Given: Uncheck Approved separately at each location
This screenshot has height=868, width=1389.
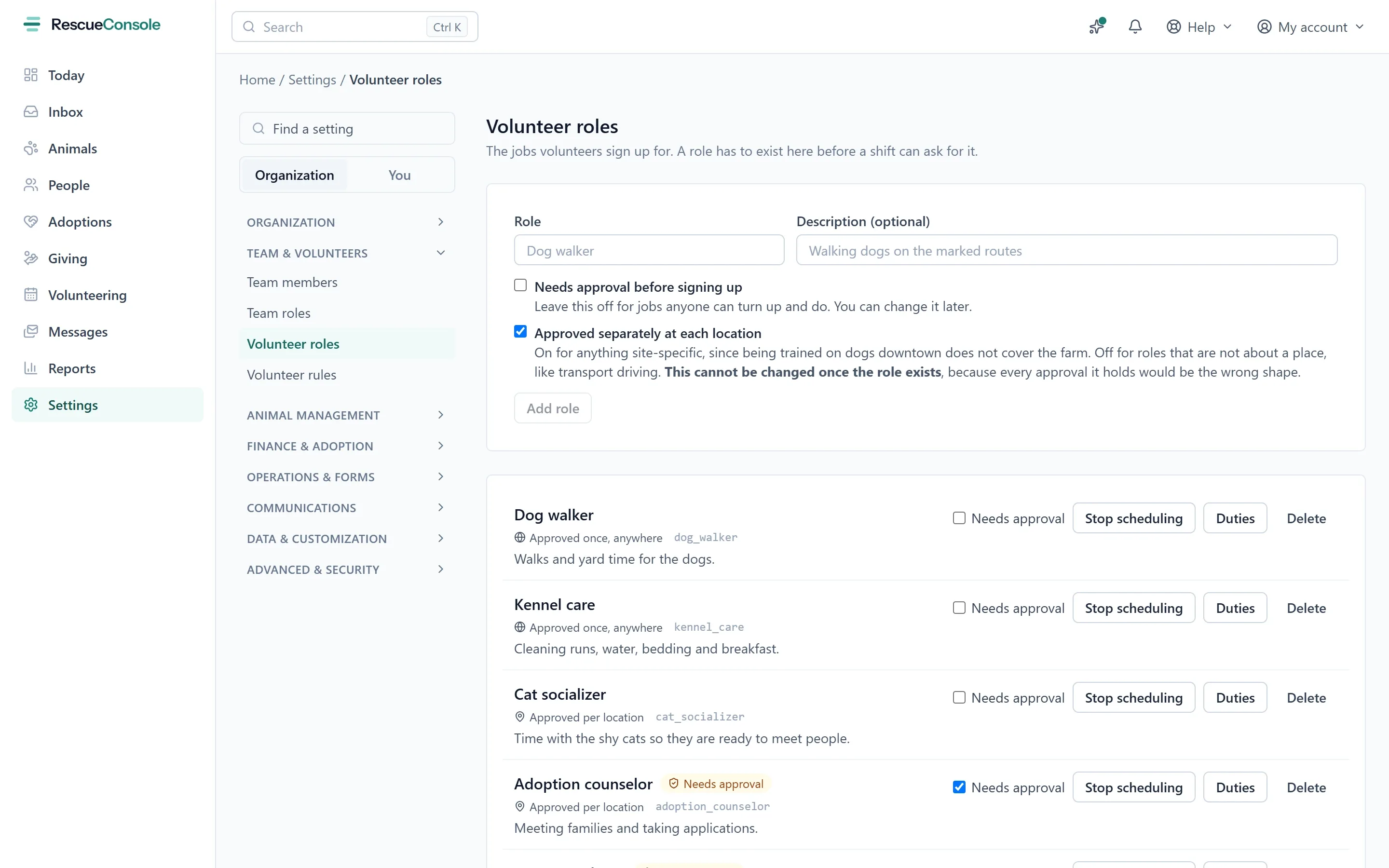Looking at the screenshot, I should click(520, 332).
